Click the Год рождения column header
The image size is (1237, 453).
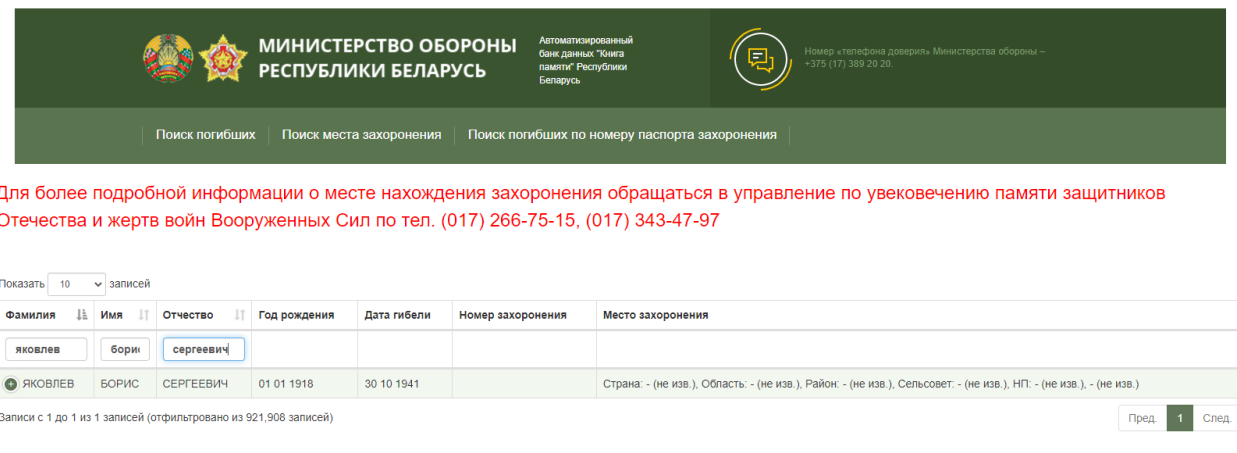(296, 315)
